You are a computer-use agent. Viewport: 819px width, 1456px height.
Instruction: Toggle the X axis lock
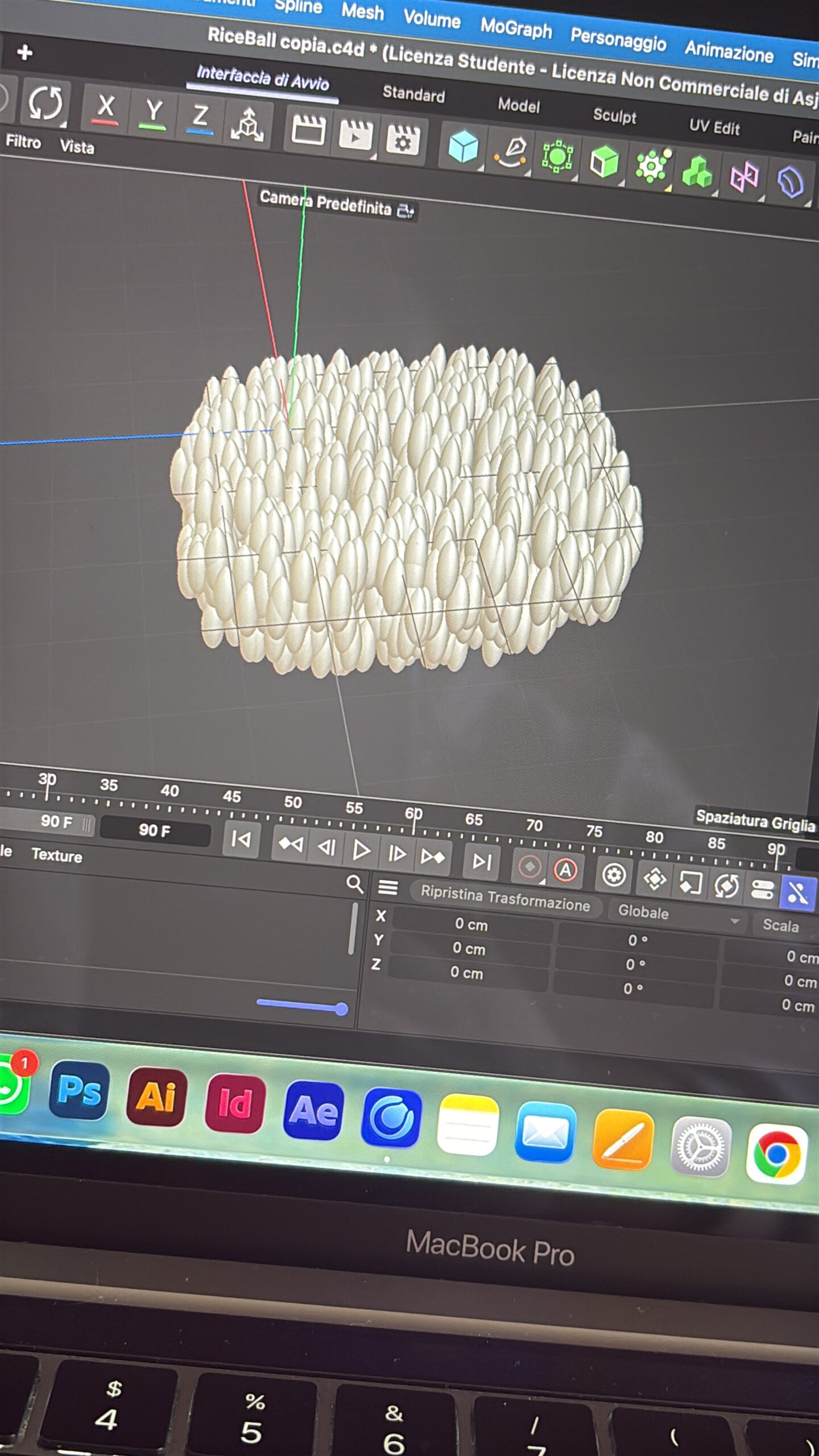[x=106, y=108]
